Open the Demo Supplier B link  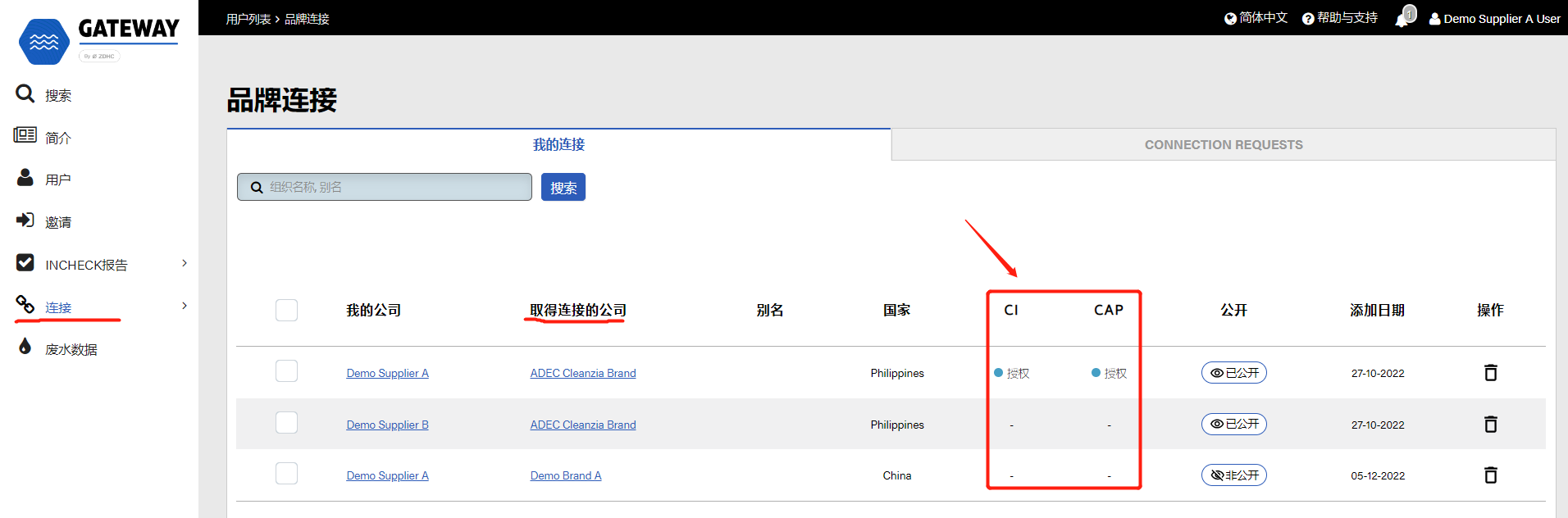pos(387,425)
